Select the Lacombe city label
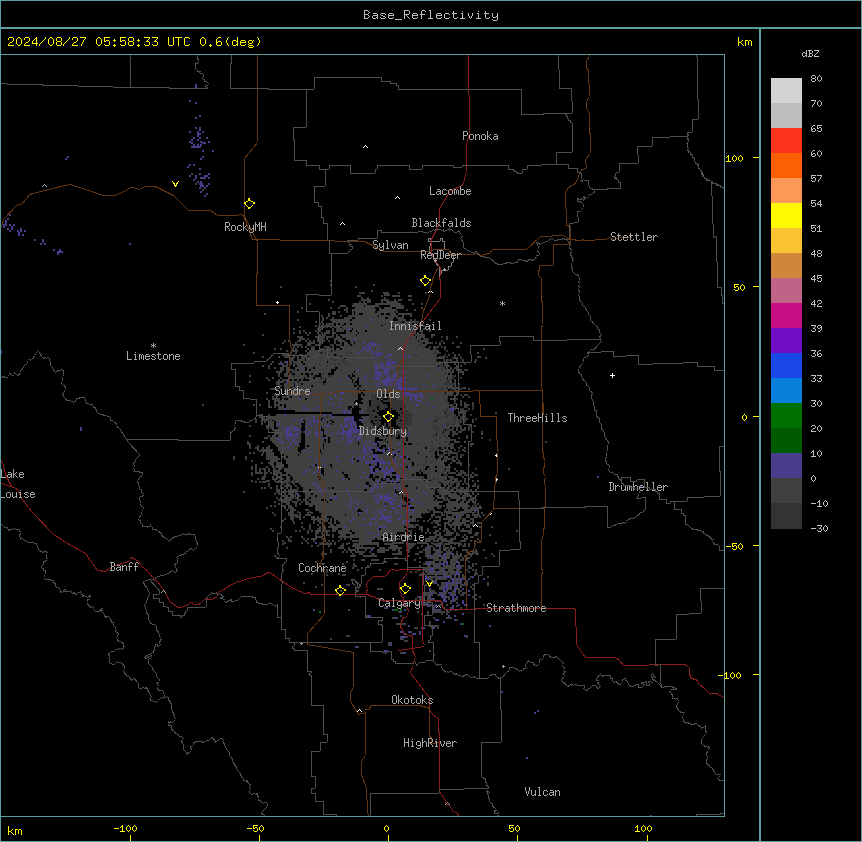862x842 pixels. pyautogui.click(x=450, y=191)
